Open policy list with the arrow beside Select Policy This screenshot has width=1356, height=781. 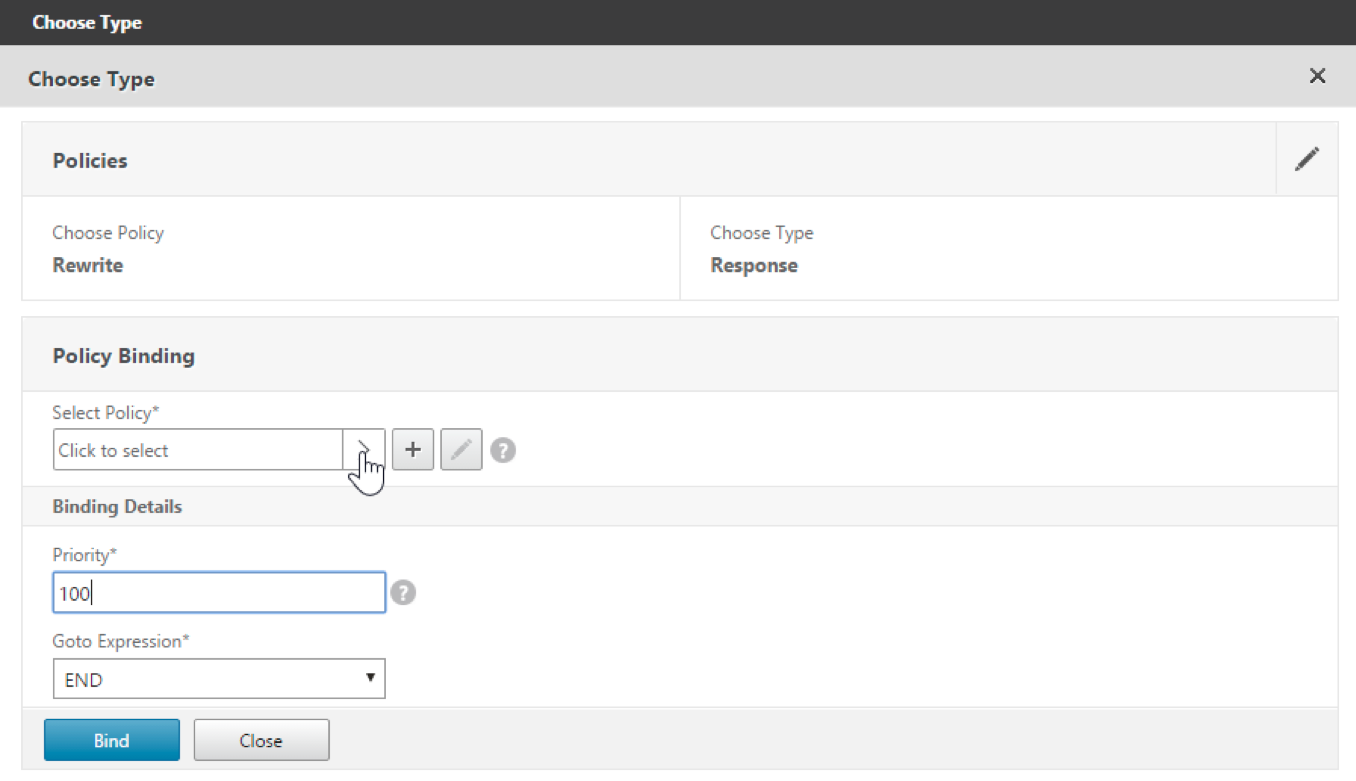[x=364, y=450]
